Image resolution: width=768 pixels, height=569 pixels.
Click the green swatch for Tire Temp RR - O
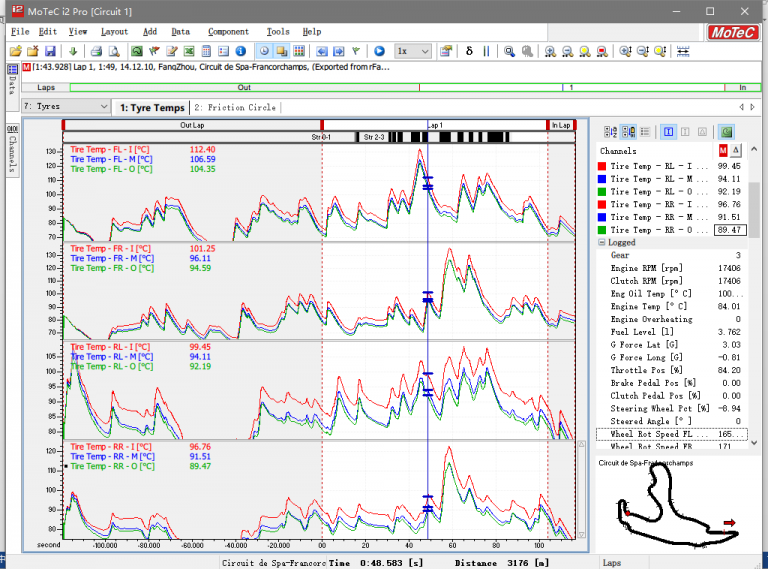point(602,230)
